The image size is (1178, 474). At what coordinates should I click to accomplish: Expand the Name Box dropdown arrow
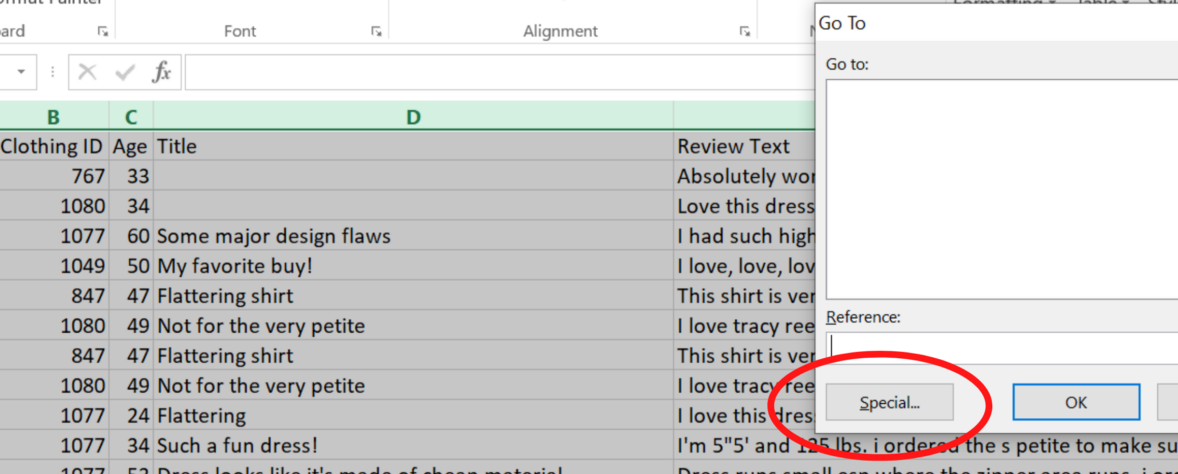click(21, 72)
